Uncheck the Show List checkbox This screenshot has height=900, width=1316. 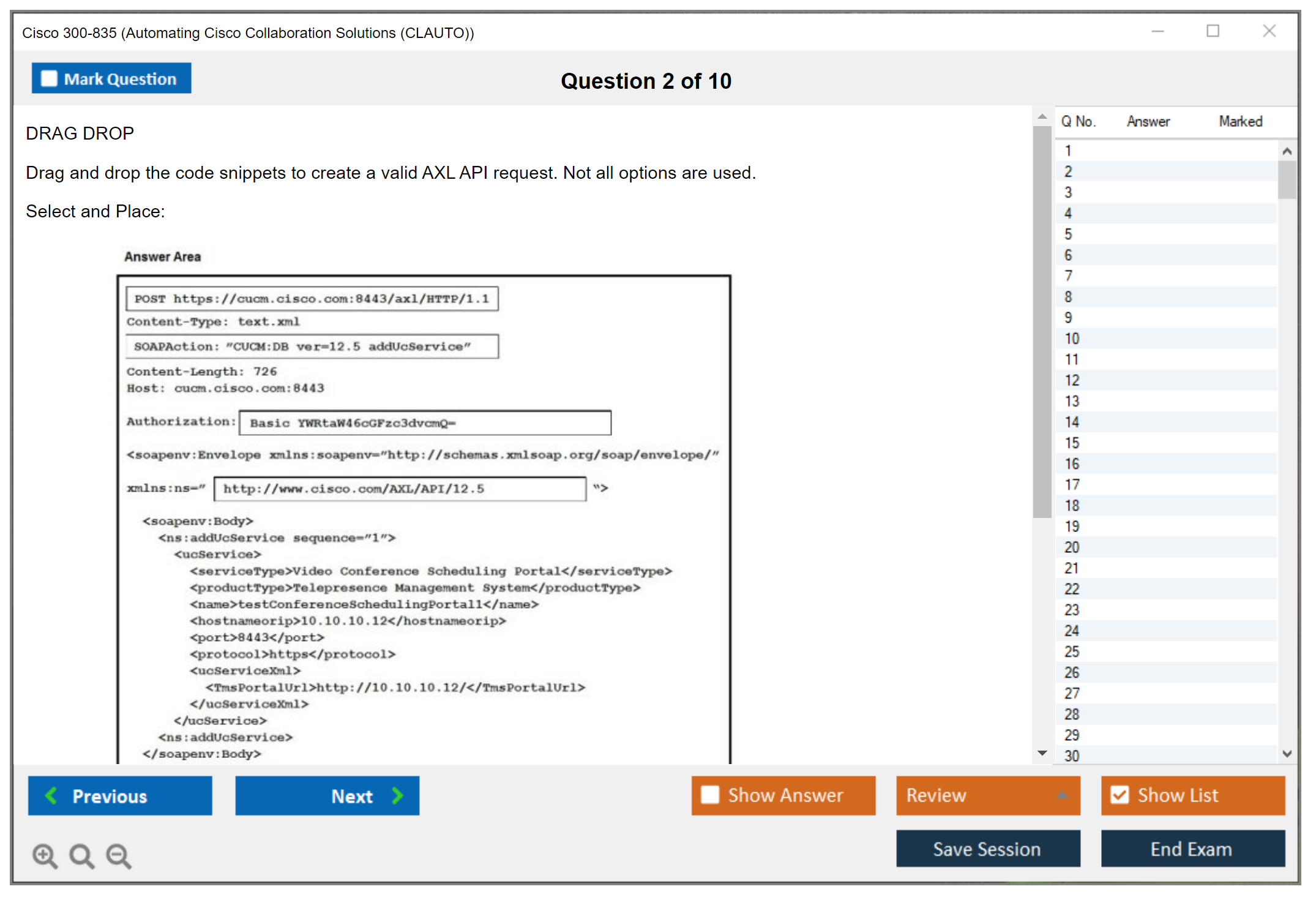click(1120, 795)
